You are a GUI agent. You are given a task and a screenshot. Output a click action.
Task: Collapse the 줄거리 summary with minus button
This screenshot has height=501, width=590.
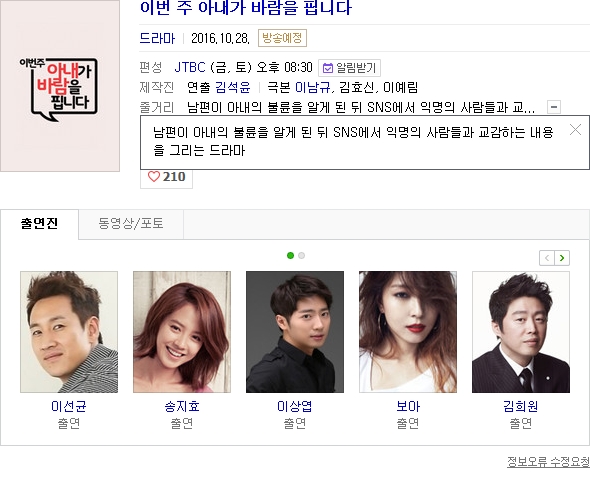click(x=554, y=107)
